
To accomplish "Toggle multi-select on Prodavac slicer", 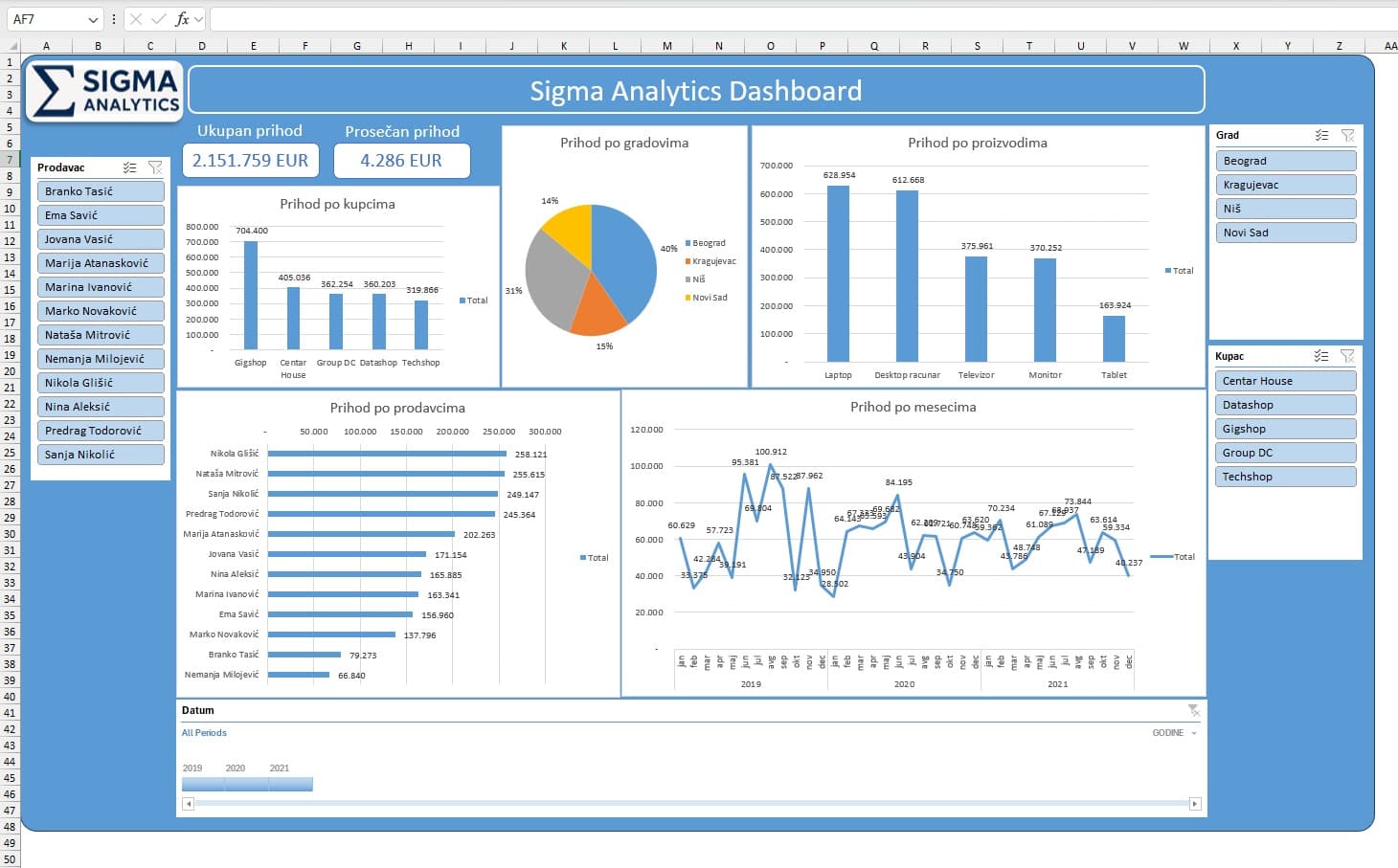I will pyautogui.click(x=130, y=167).
